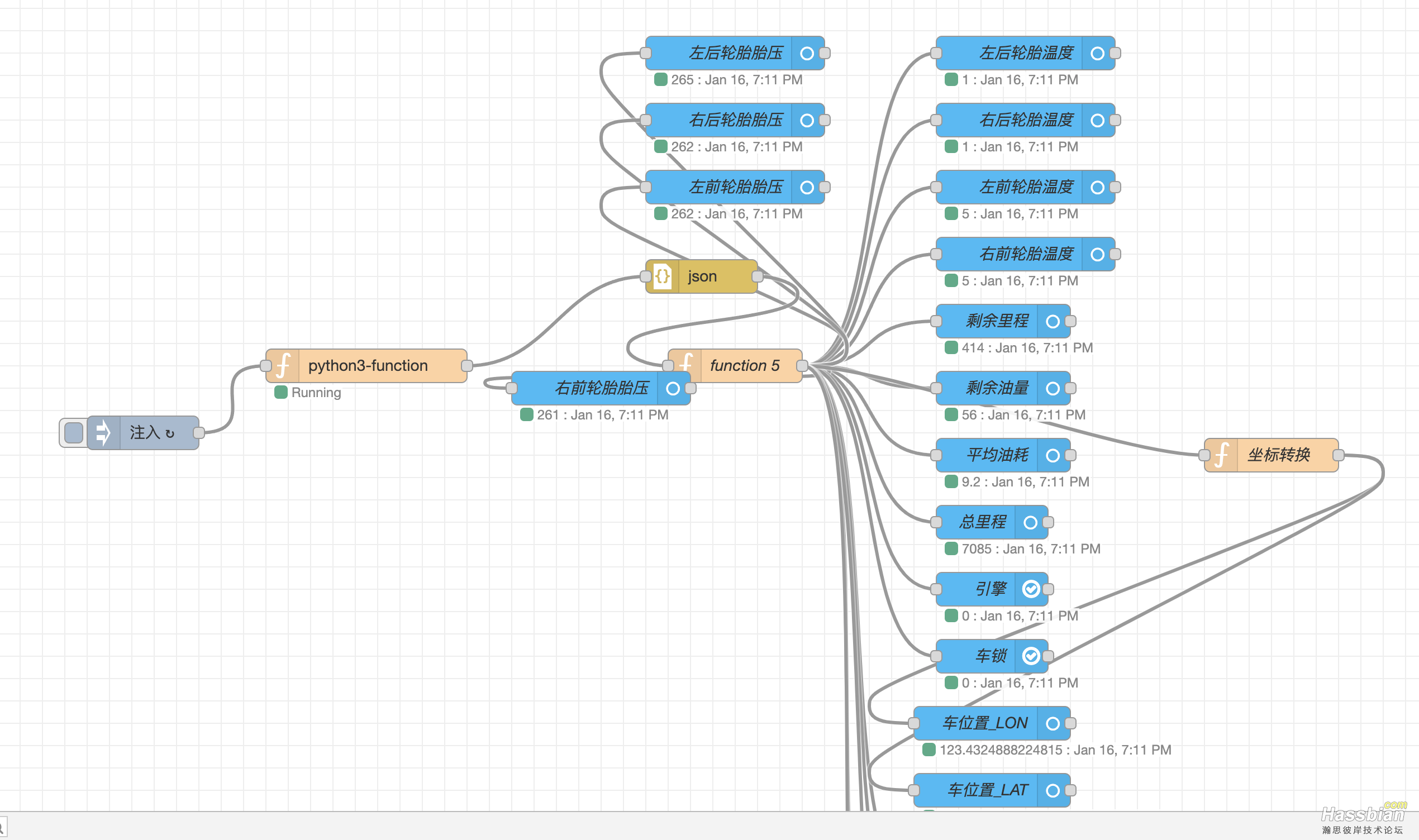This screenshot has width=1419, height=840.
Task: Select the 平均油耗 node label
Action: [997, 455]
